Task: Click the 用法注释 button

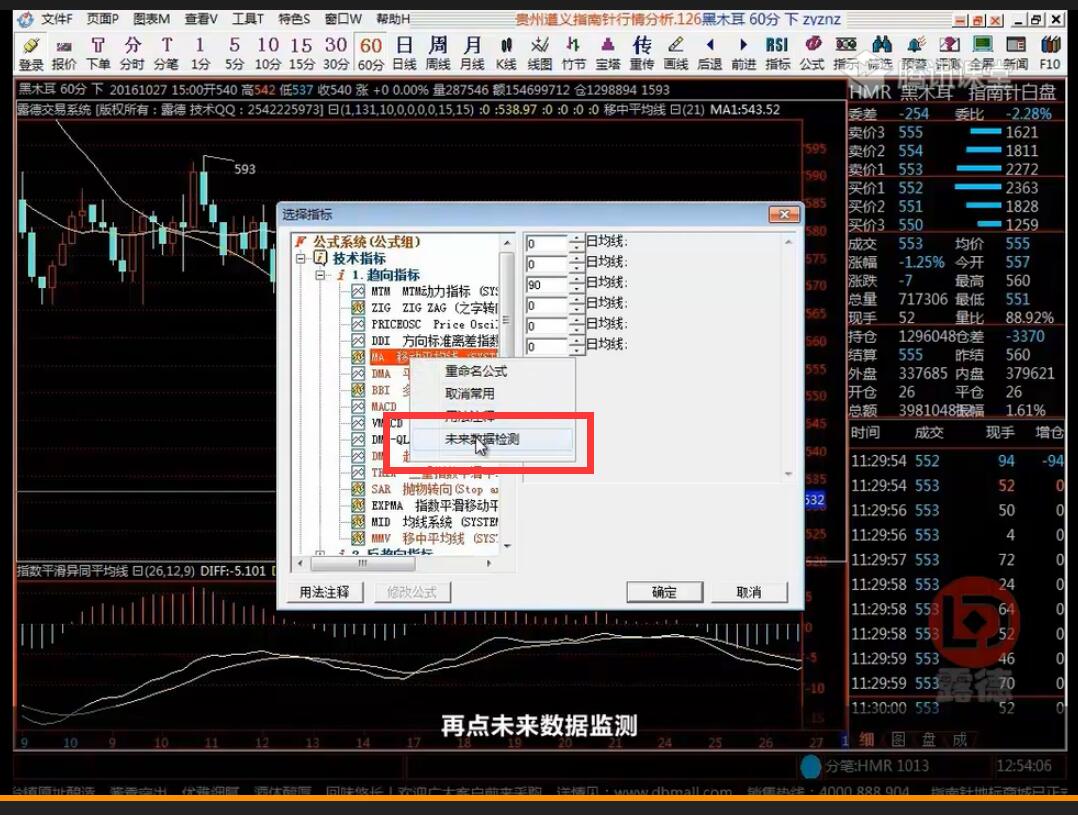Action: (x=324, y=592)
